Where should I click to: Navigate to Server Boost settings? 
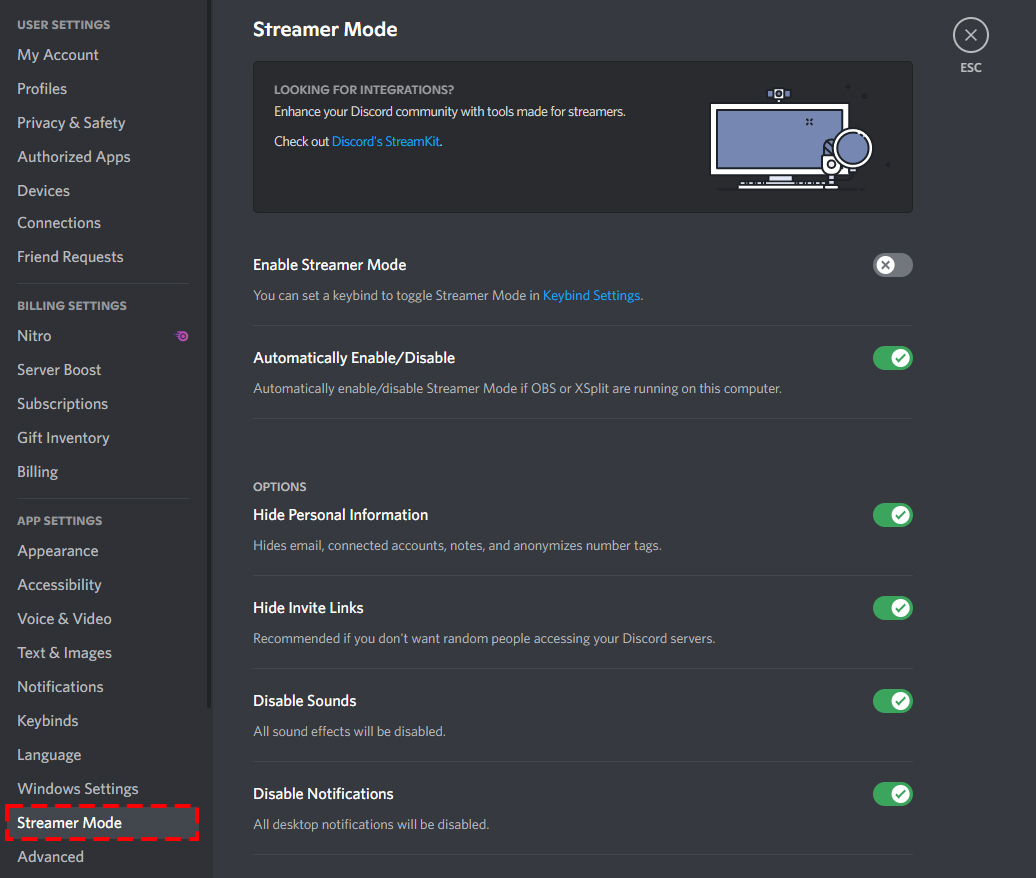coord(59,370)
